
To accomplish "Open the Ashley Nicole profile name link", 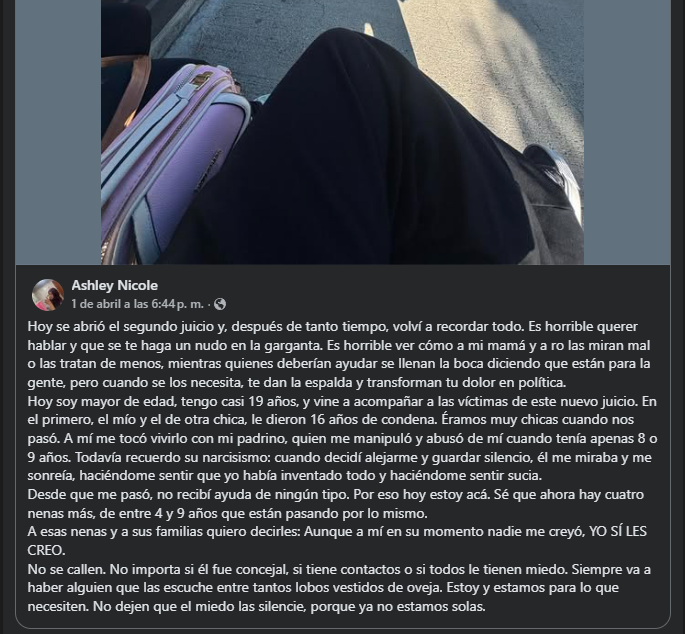I will tap(114, 285).
